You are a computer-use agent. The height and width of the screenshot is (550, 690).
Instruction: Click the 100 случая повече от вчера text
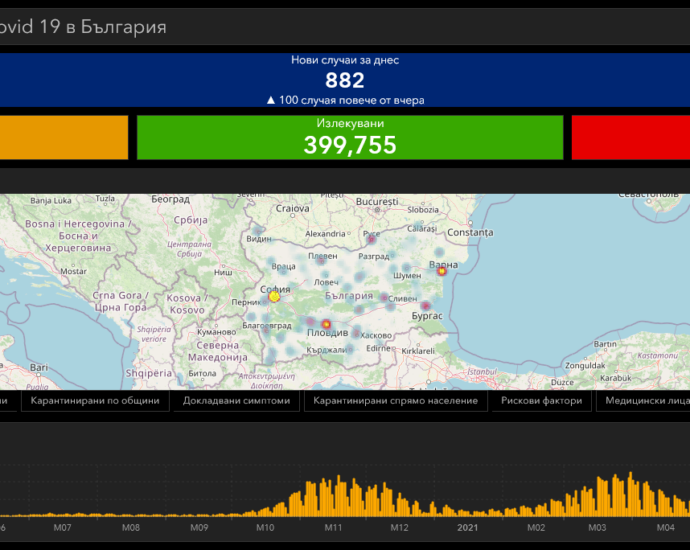(x=352, y=100)
